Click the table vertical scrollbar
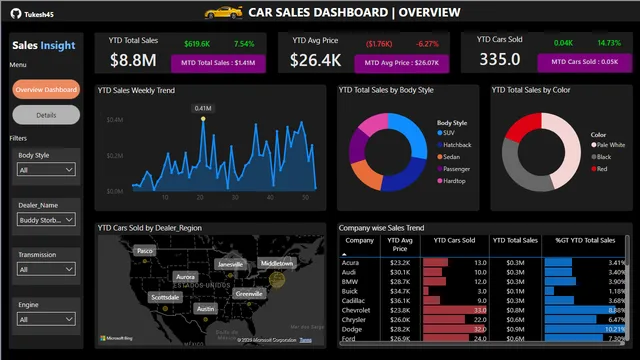 tap(627, 288)
